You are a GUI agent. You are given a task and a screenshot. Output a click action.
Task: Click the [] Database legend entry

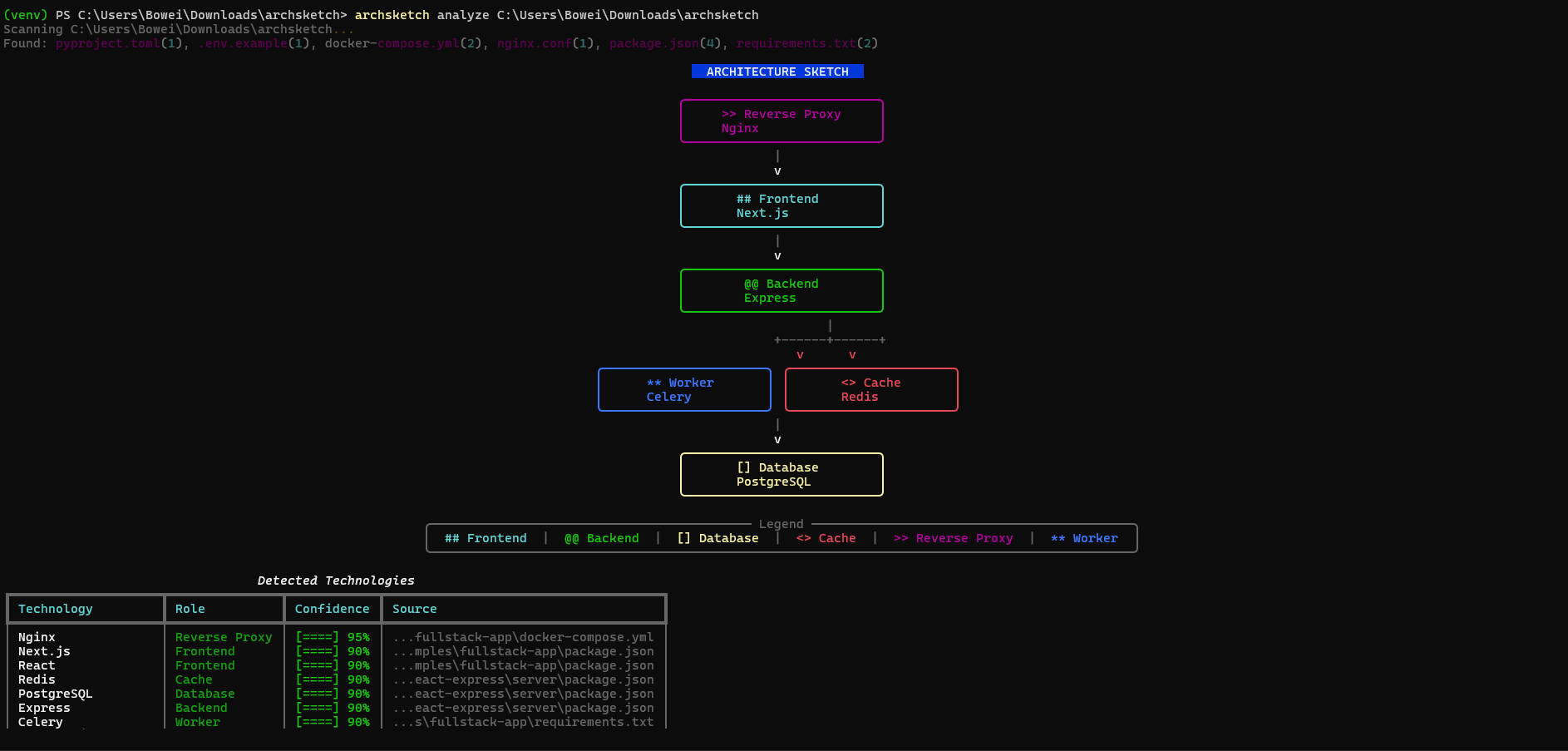point(717,538)
